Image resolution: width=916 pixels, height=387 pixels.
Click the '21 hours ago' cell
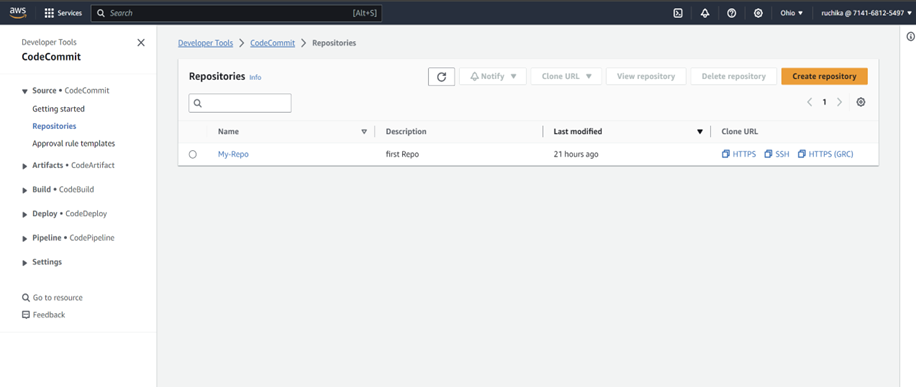click(x=576, y=154)
